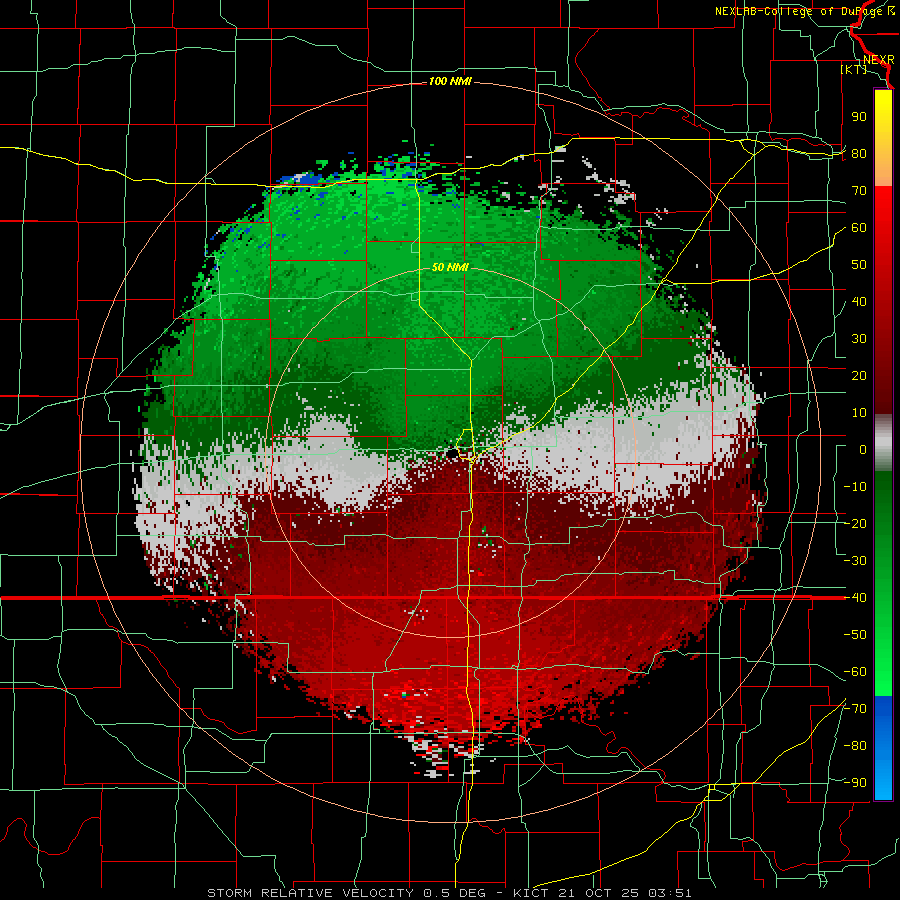Click the 40 value on the velocity scale
900x900 pixels.
pyautogui.click(x=859, y=302)
